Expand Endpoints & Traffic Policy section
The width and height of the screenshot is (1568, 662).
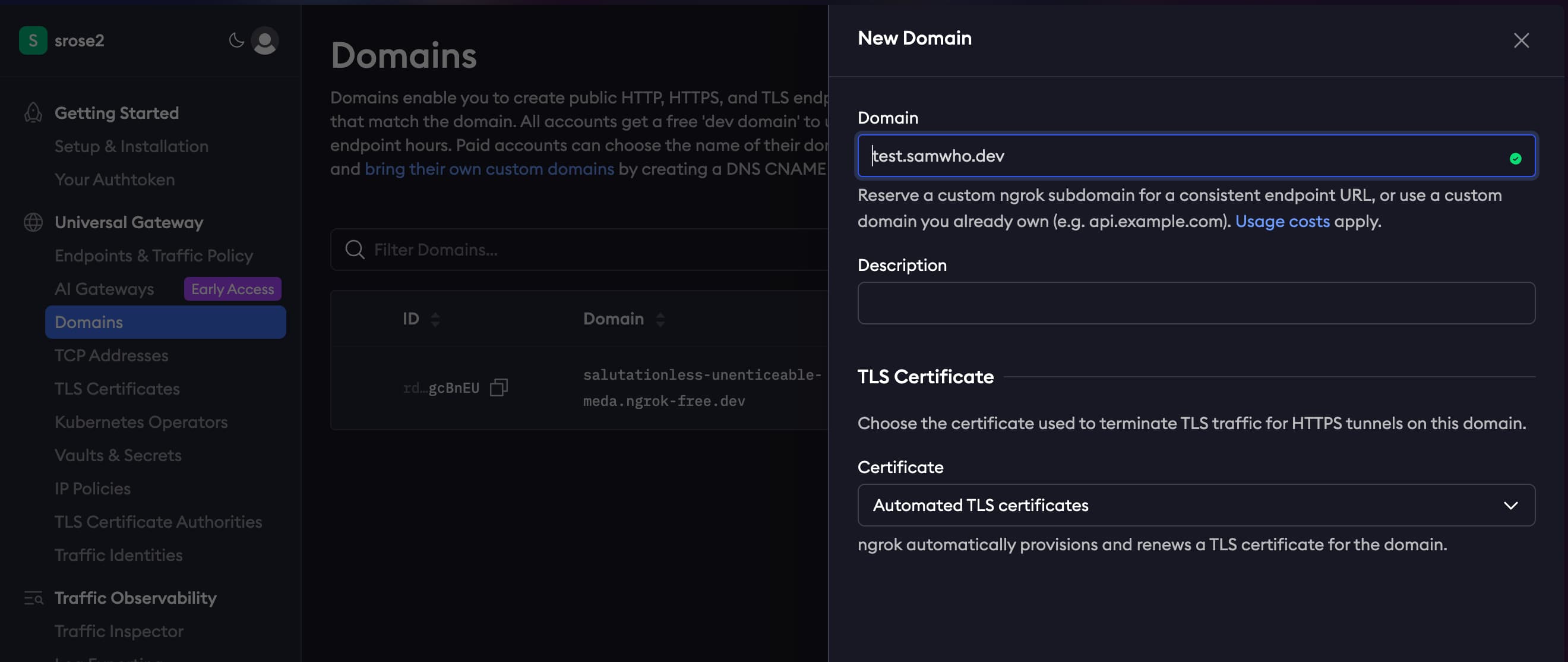tap(153, 256)
